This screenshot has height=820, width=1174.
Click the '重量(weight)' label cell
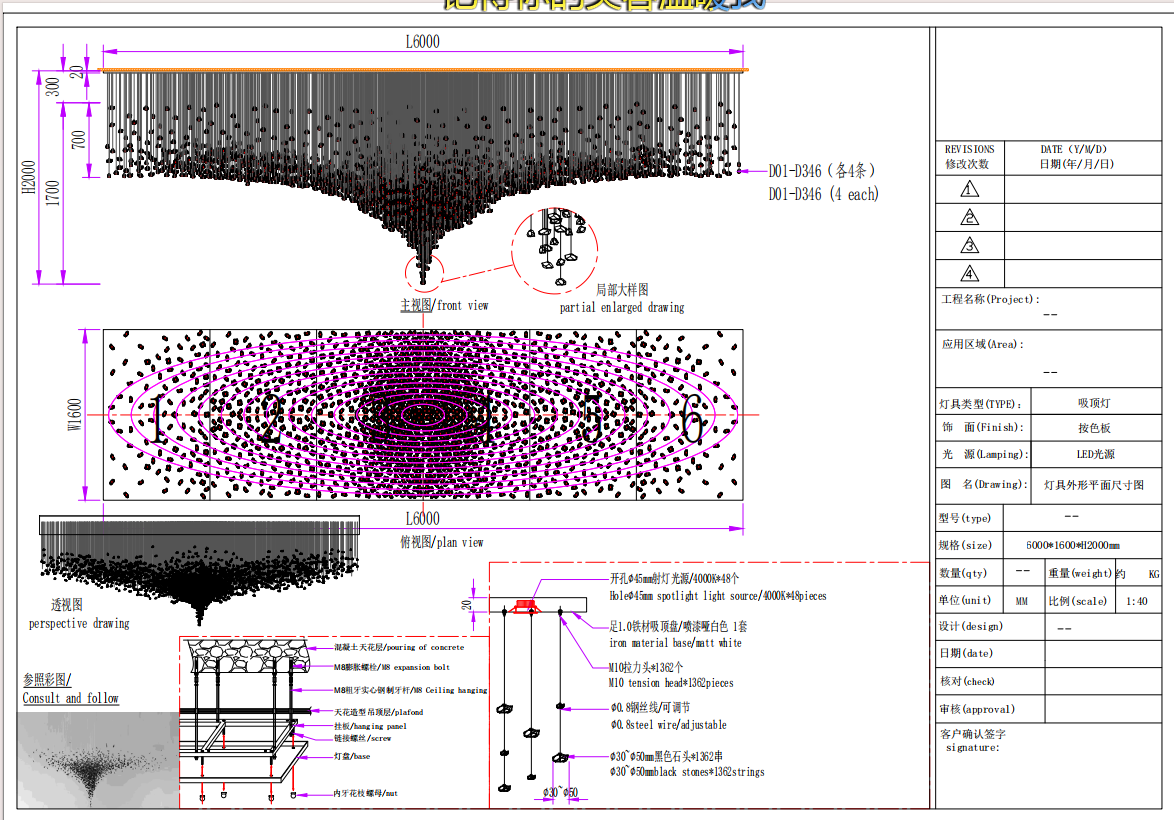click(1080, 573)
